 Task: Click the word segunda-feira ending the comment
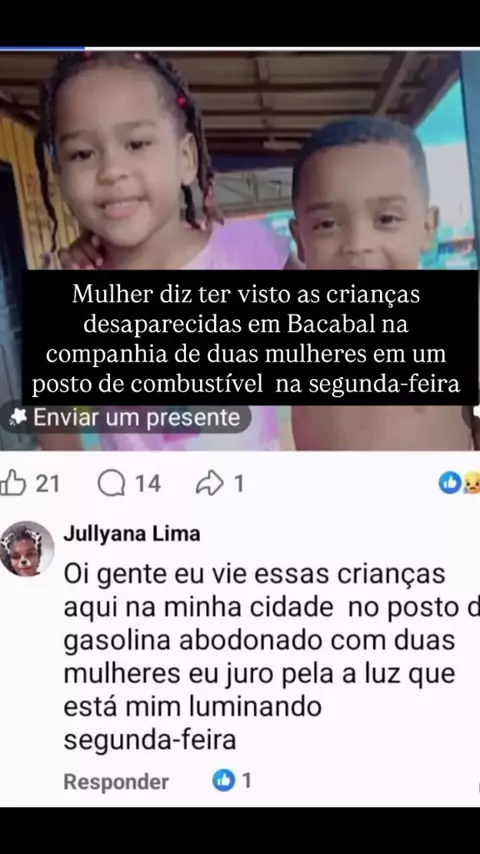pyautogui.click(x=150, y=740)
